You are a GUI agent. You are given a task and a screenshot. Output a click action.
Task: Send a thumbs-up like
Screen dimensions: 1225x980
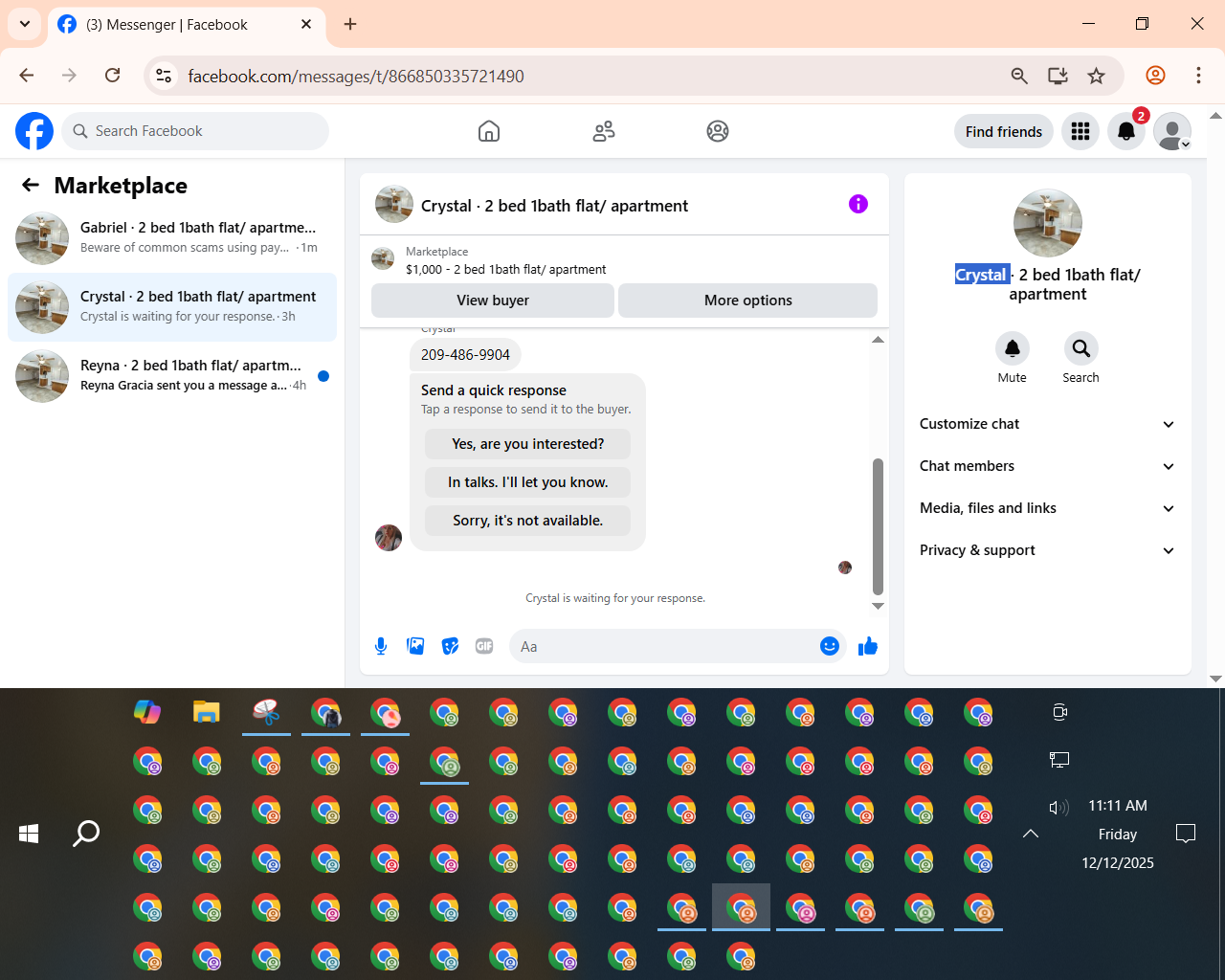pos(868,647)
